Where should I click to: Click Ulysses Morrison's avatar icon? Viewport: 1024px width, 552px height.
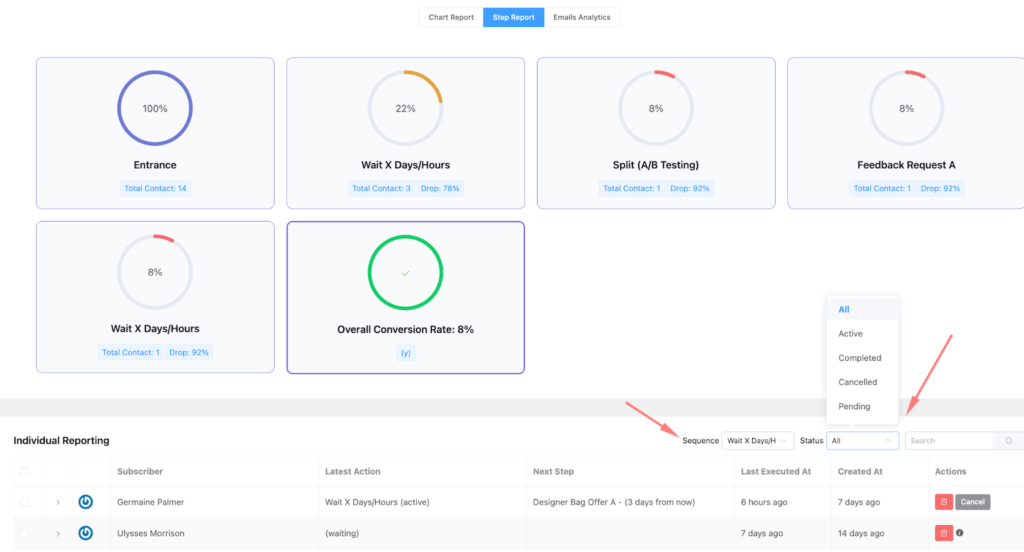click(x=86, y=533)
